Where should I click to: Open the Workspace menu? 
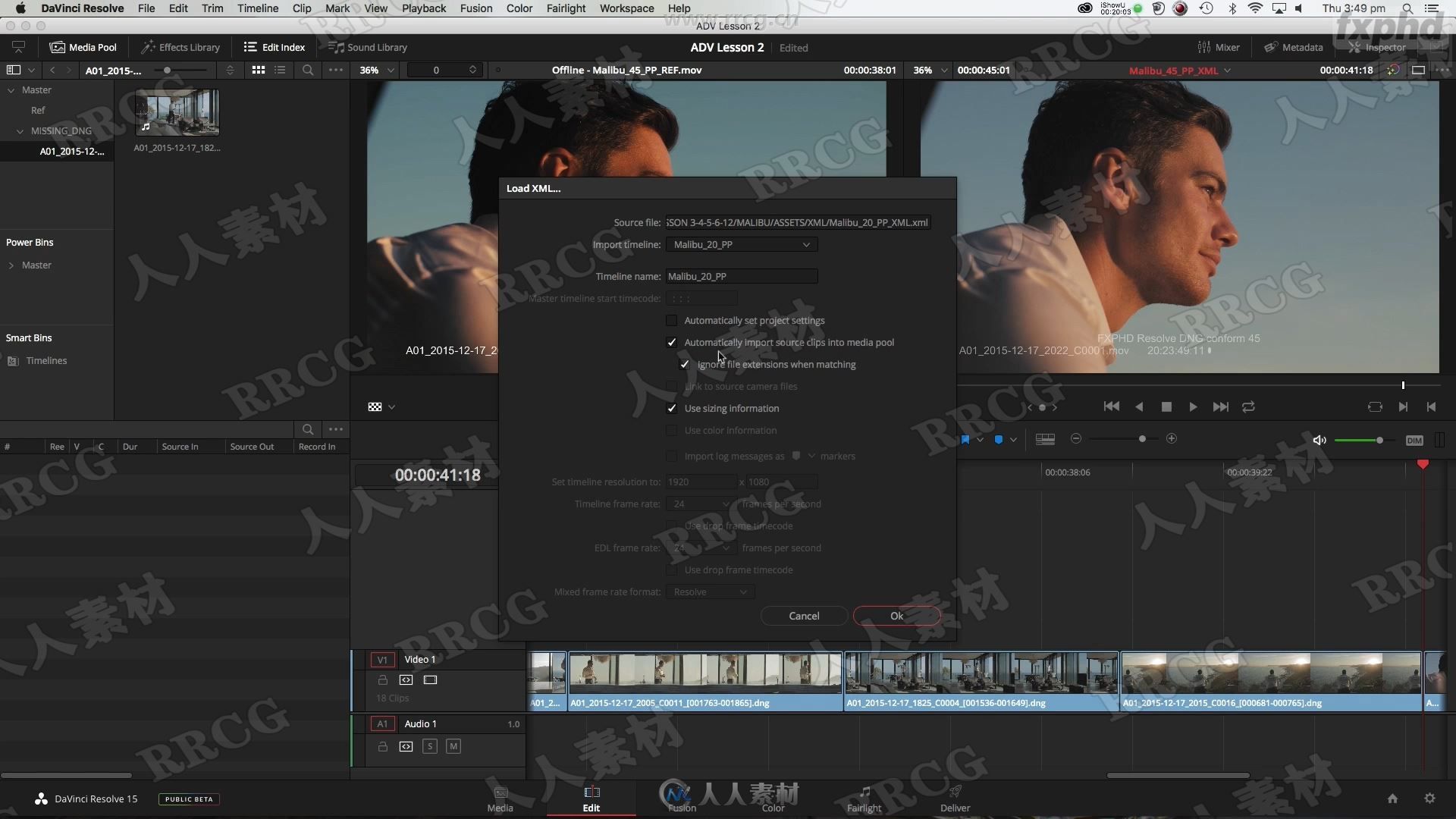(x=626, y=8)
